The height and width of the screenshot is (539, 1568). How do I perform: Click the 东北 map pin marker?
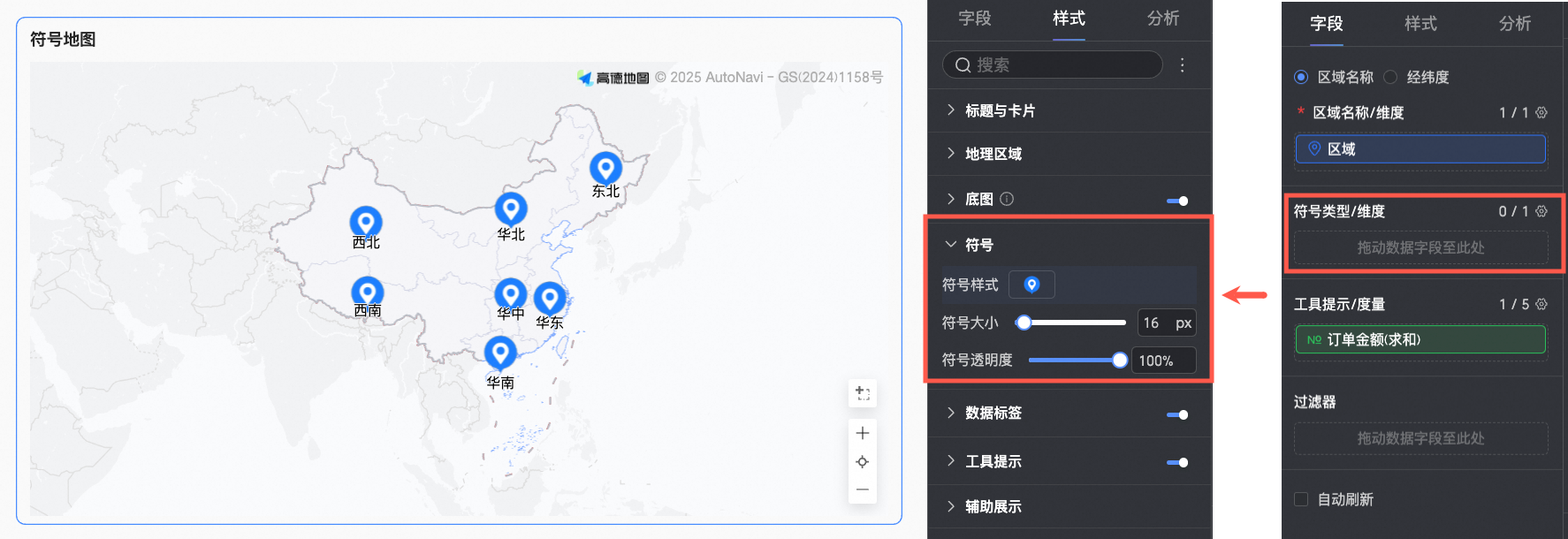click(605, 168)
